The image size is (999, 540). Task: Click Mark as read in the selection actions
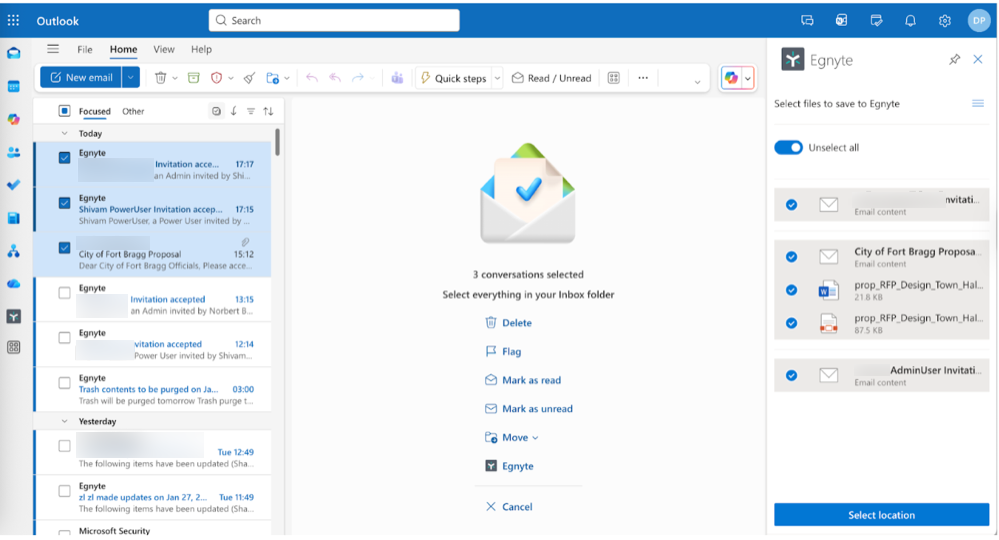530,380
